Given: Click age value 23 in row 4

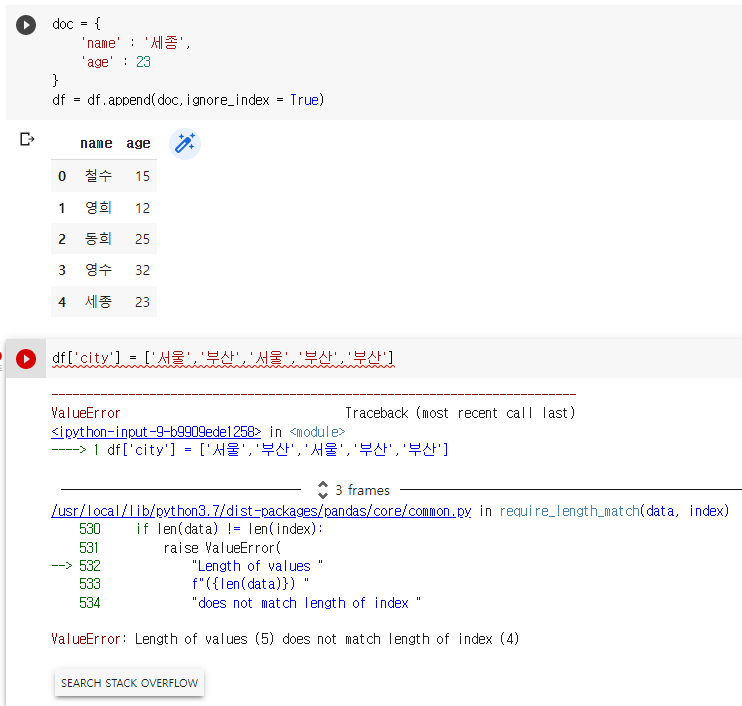Looking at the screenshot, I should point(142,302).
